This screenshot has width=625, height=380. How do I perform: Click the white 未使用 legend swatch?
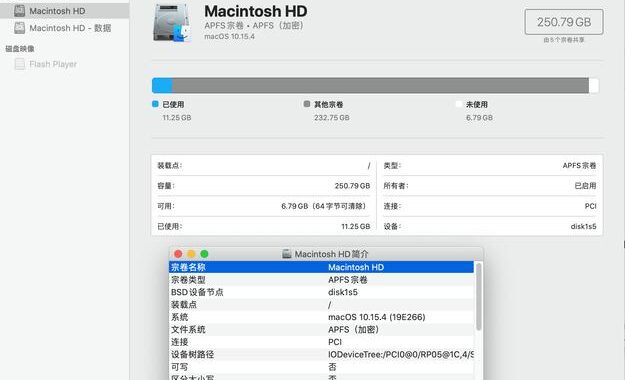point(458,104)
